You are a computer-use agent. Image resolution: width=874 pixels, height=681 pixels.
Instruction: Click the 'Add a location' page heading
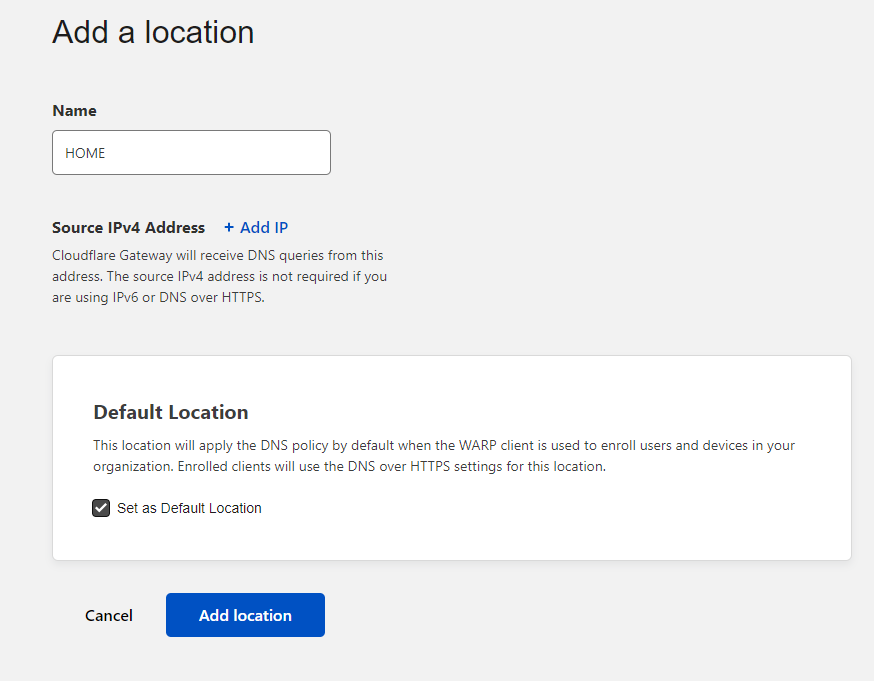(153, 32)
